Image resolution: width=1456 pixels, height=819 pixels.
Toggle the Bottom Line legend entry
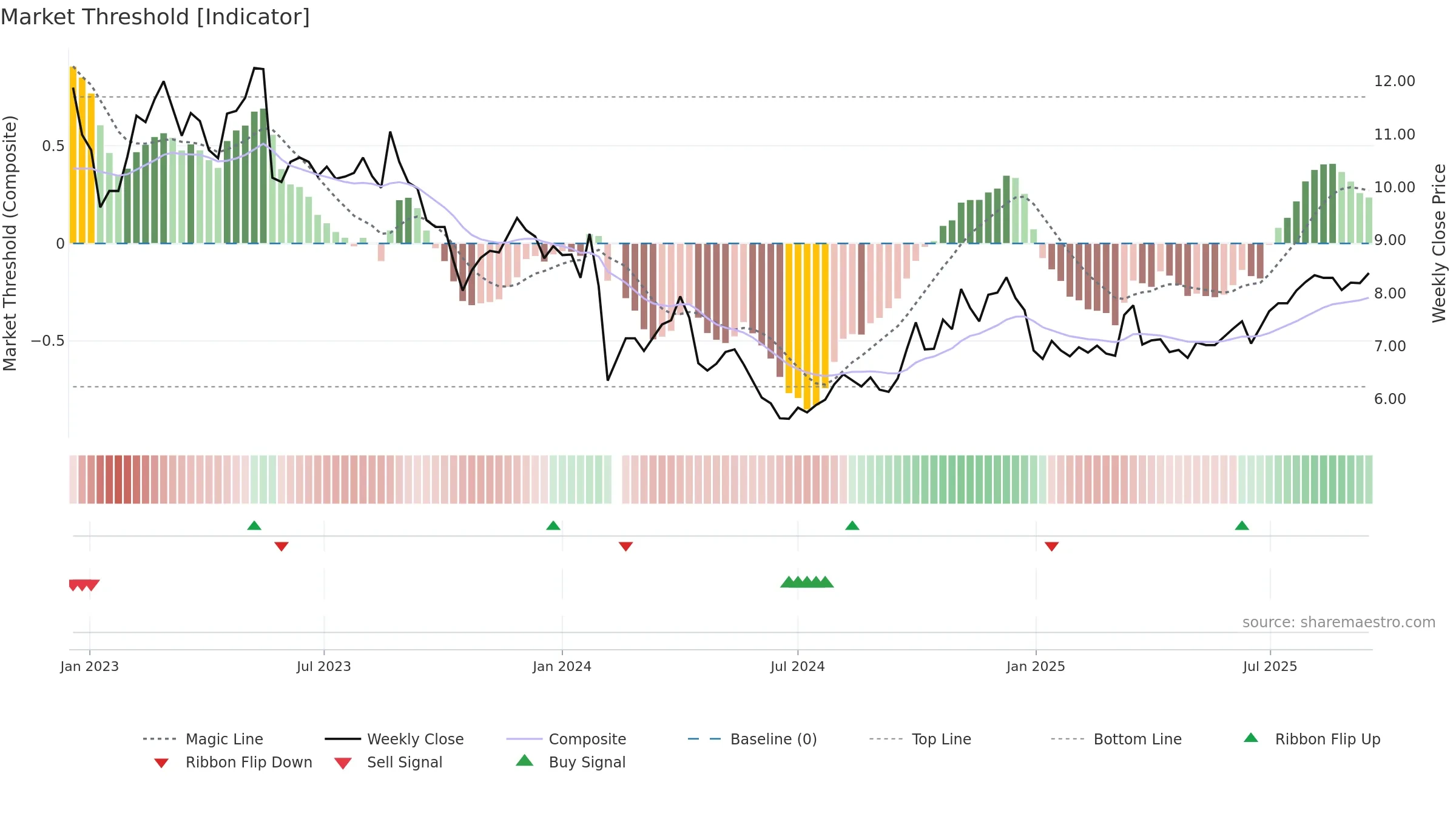coord(1116,739)
